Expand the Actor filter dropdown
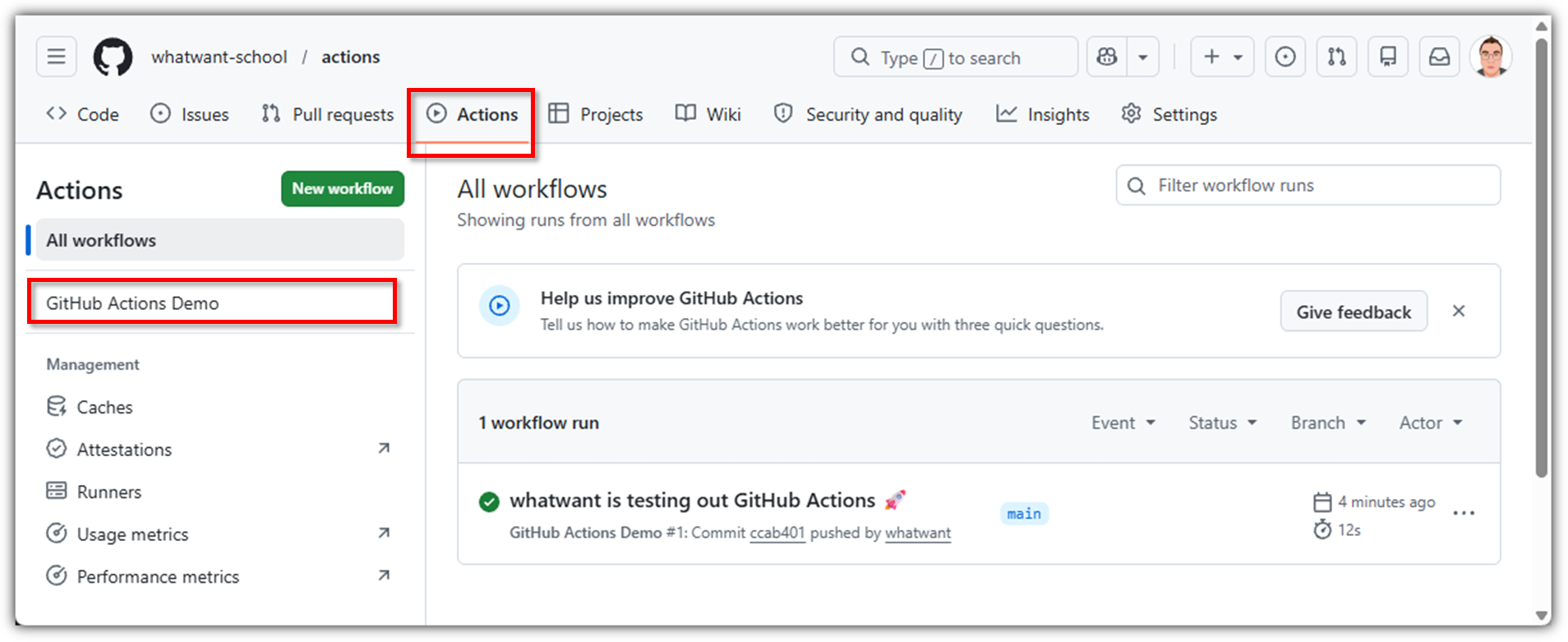The width and height of the screenshot is (1568, 642). pyautogui.click(x=1432, y=423)
